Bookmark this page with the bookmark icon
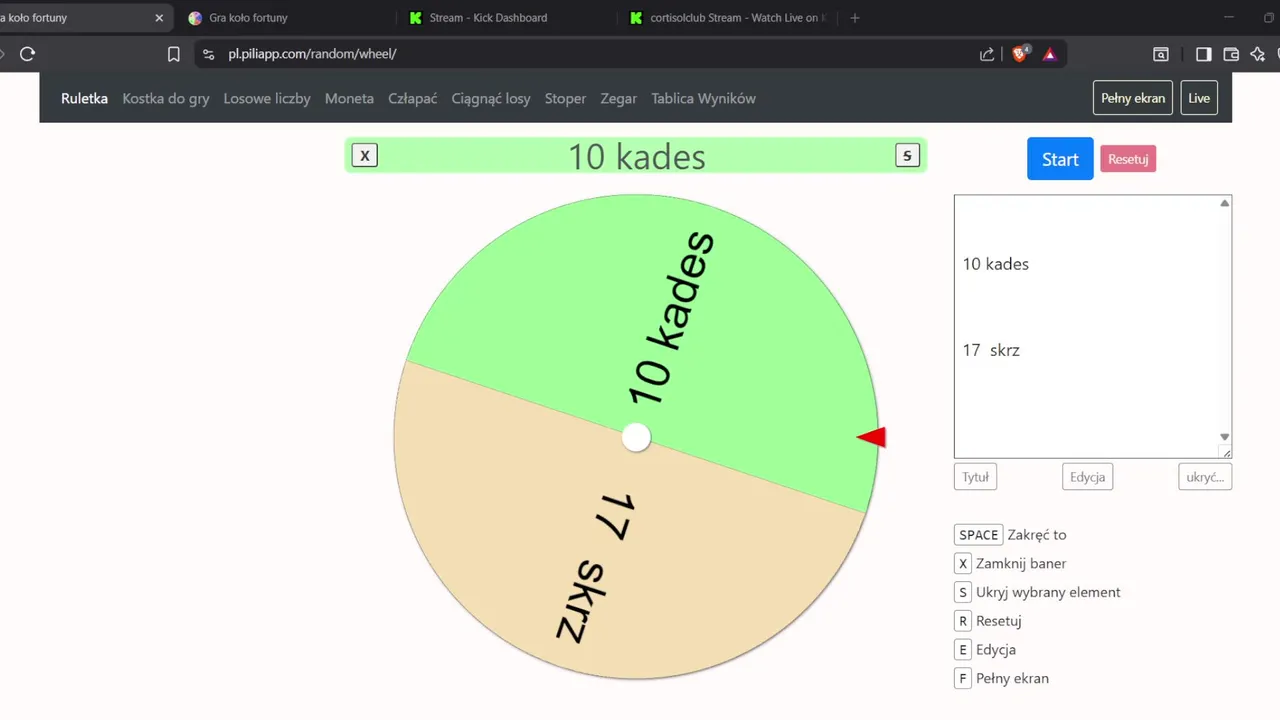1280x720 pixels. click(x=173, y=54)
